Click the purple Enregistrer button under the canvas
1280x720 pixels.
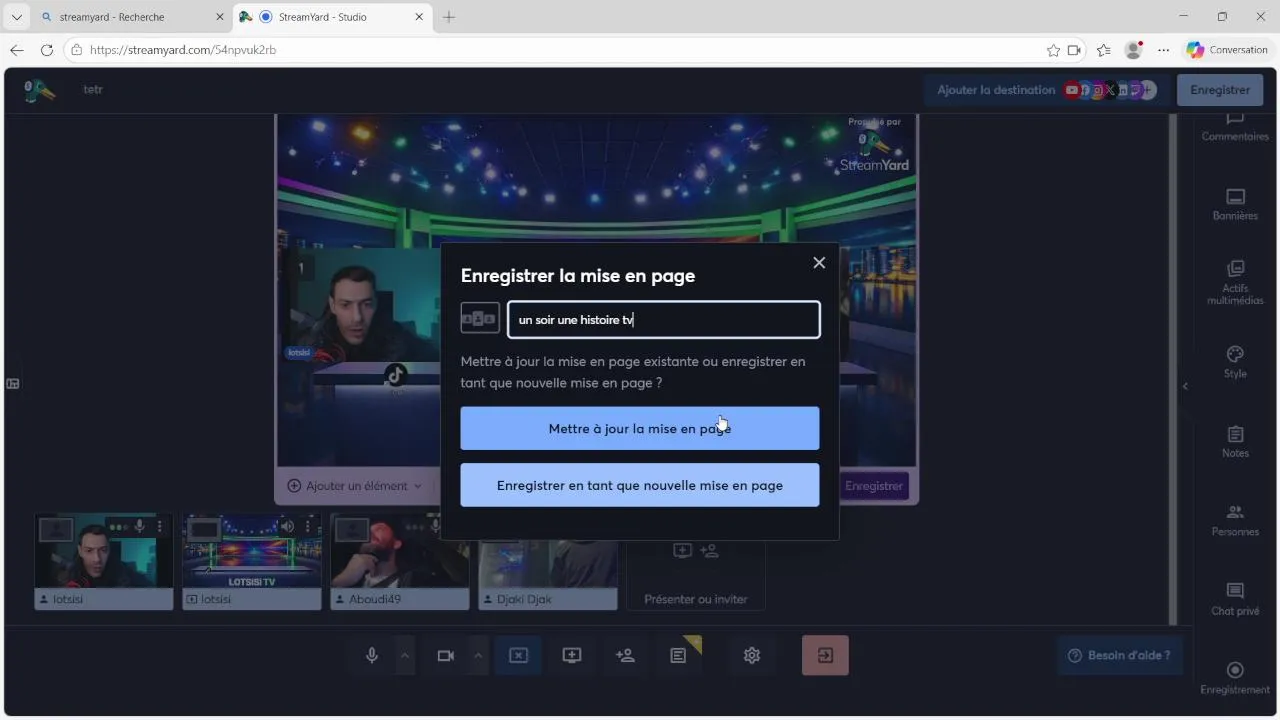[874, 486]
